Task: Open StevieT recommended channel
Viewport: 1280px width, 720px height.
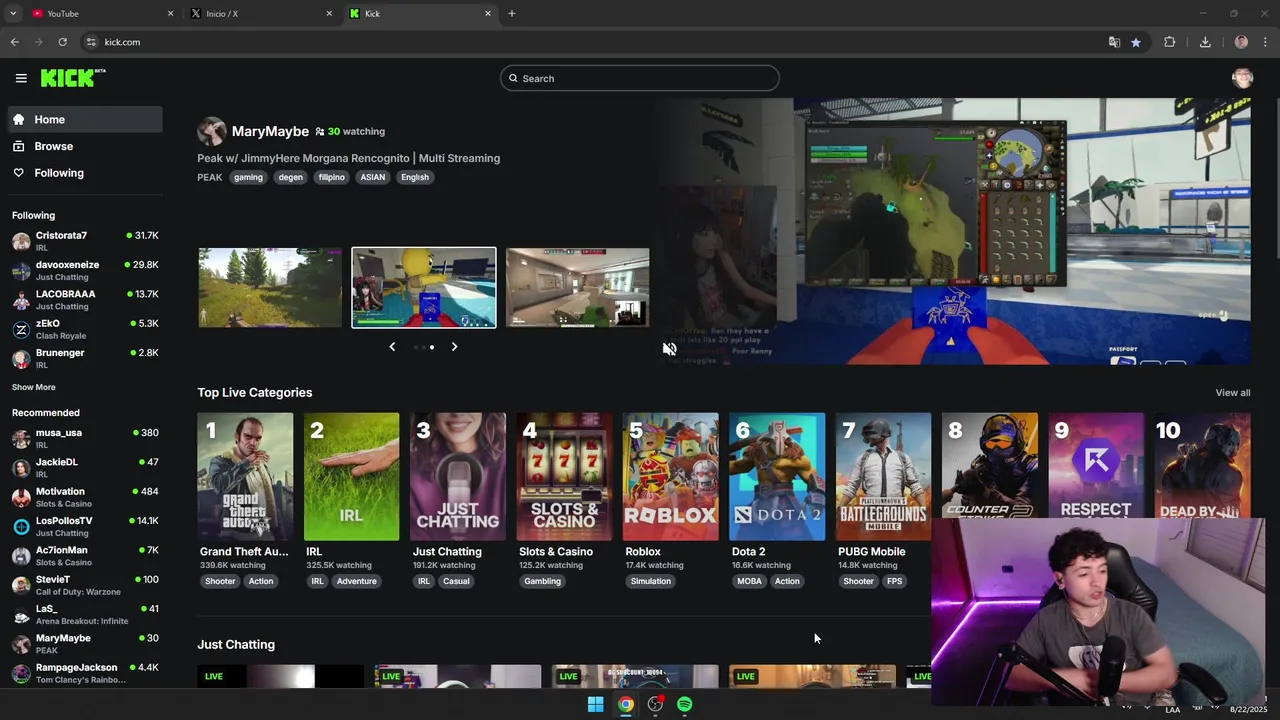Action: [85, 585]
